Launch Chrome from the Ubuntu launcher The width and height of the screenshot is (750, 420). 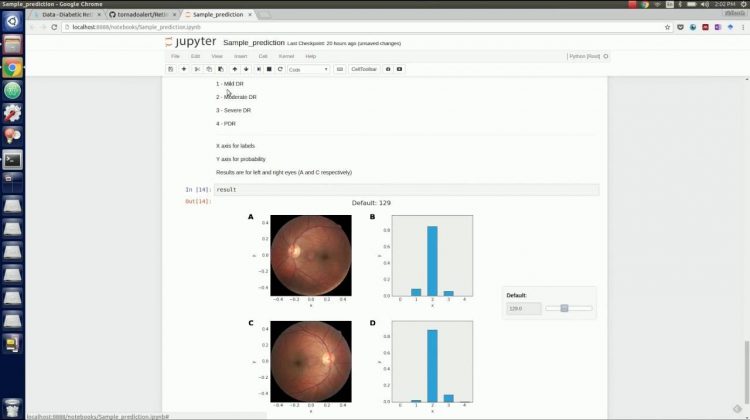click(x=12, y=68)
